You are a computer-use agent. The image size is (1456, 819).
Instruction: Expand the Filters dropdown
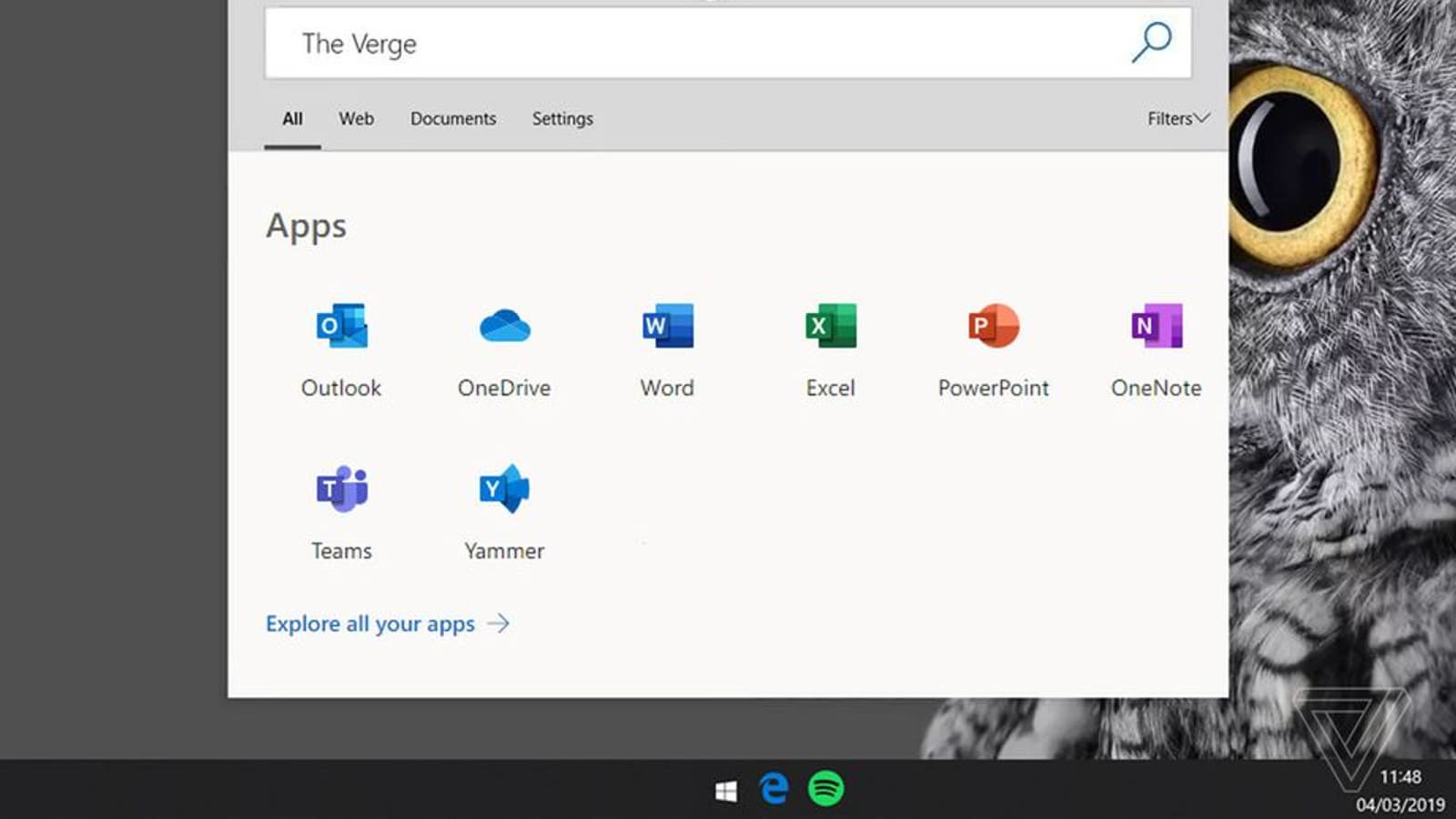tap(1178, 118)
